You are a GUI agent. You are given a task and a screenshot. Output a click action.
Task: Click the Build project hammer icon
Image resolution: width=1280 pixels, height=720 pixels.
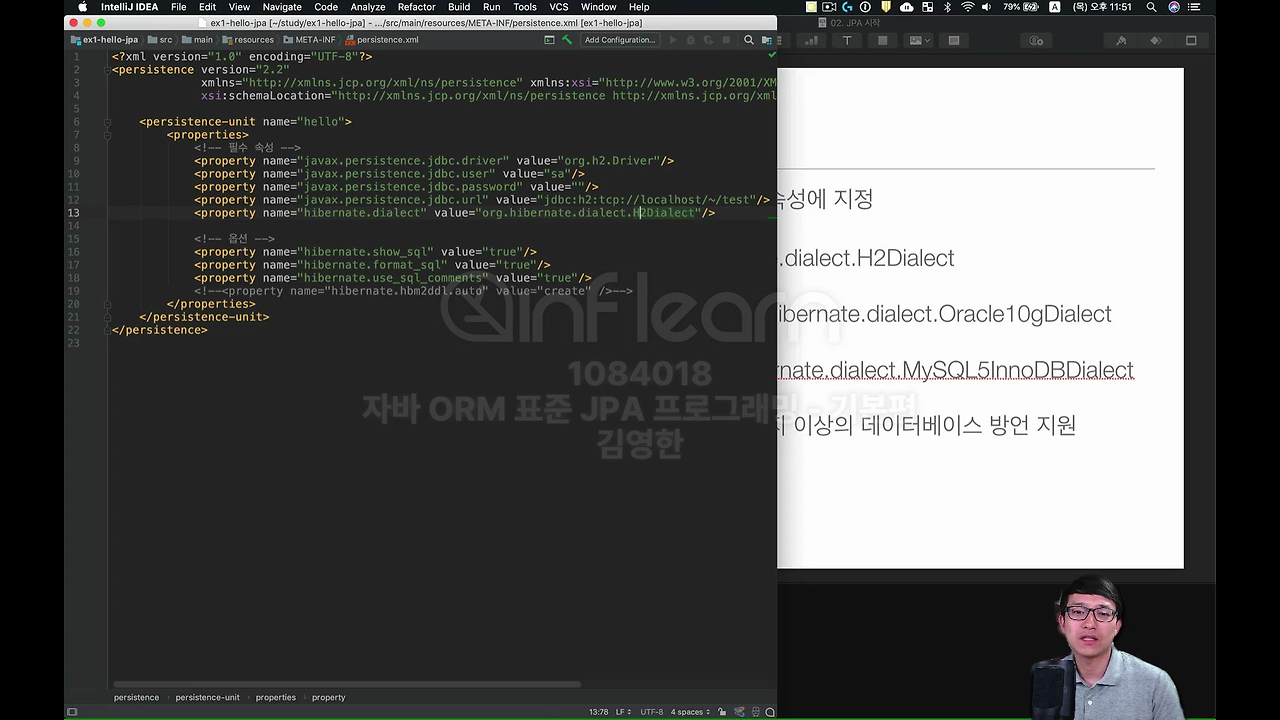pos(567,40)
